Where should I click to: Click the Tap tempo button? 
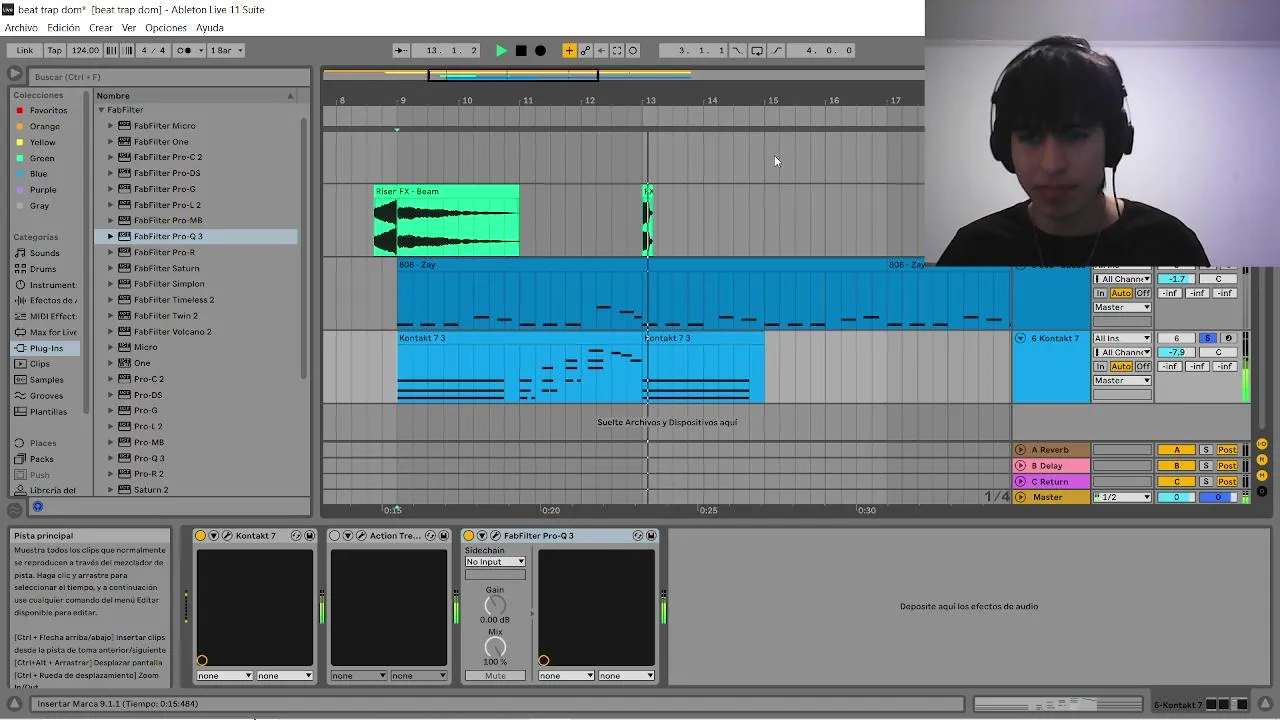[x=55, y=50]
